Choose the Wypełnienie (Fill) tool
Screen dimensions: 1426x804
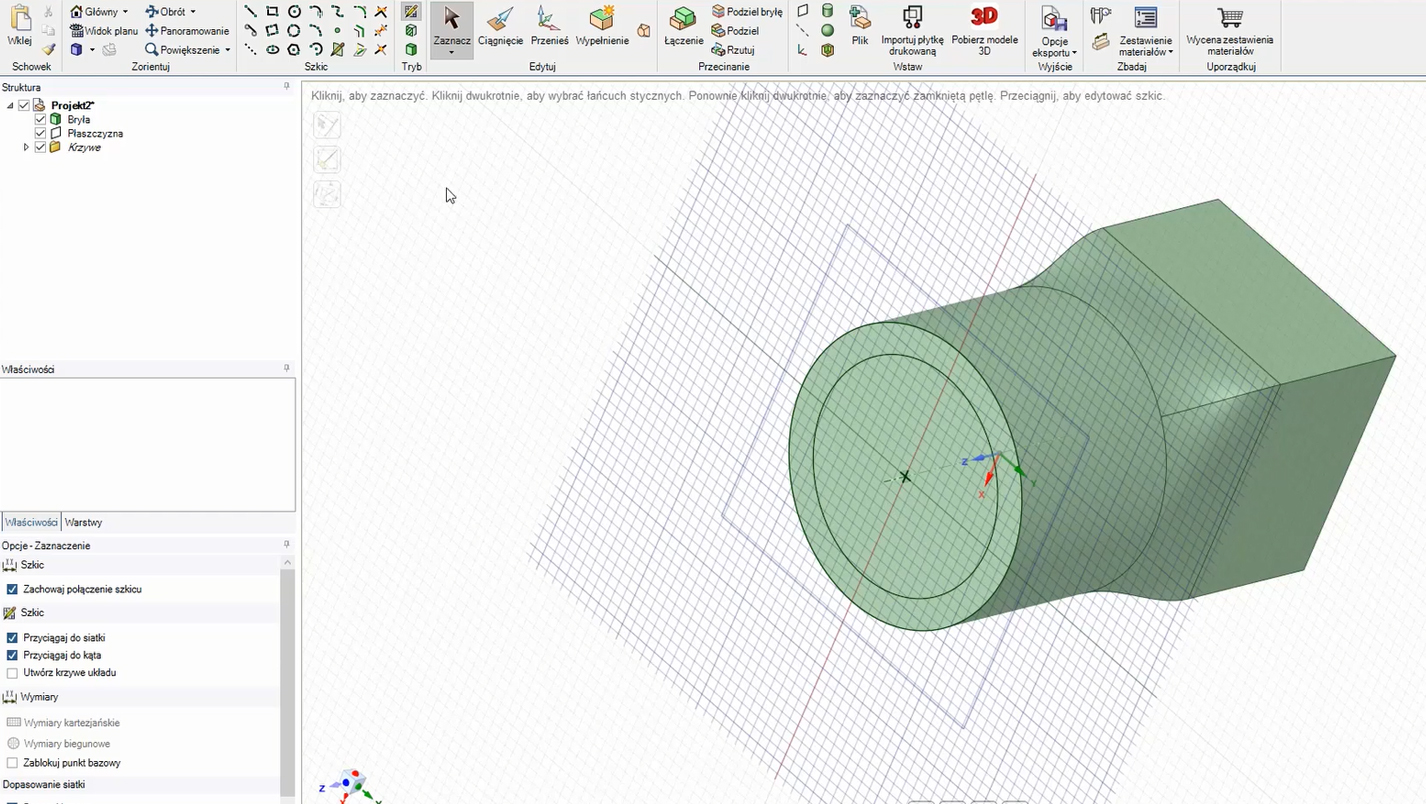click(x=602, y=26)
